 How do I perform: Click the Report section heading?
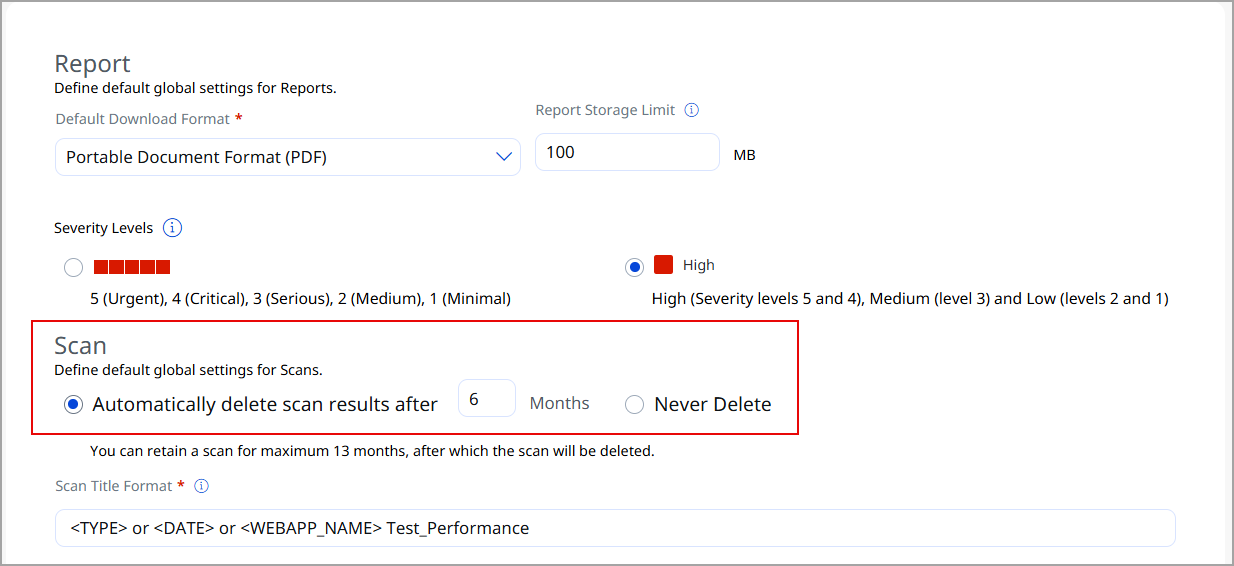point(92,64)
